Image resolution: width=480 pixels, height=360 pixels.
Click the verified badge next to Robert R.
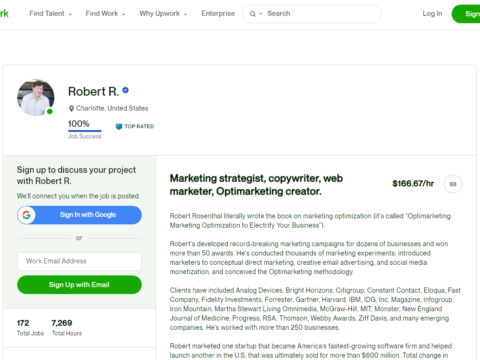tap(125, 90)
